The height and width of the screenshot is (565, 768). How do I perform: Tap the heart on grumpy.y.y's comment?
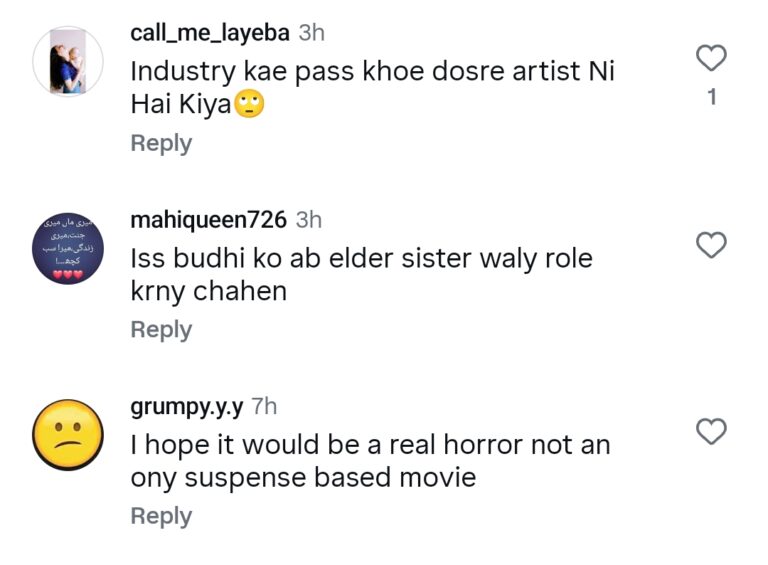point(711,431)
